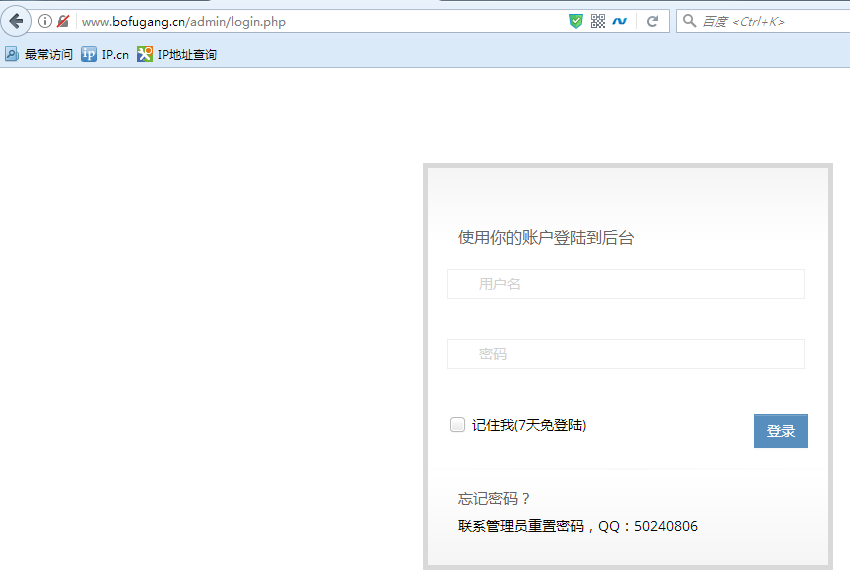Reload the page with refresh button

tap(652, 21)
